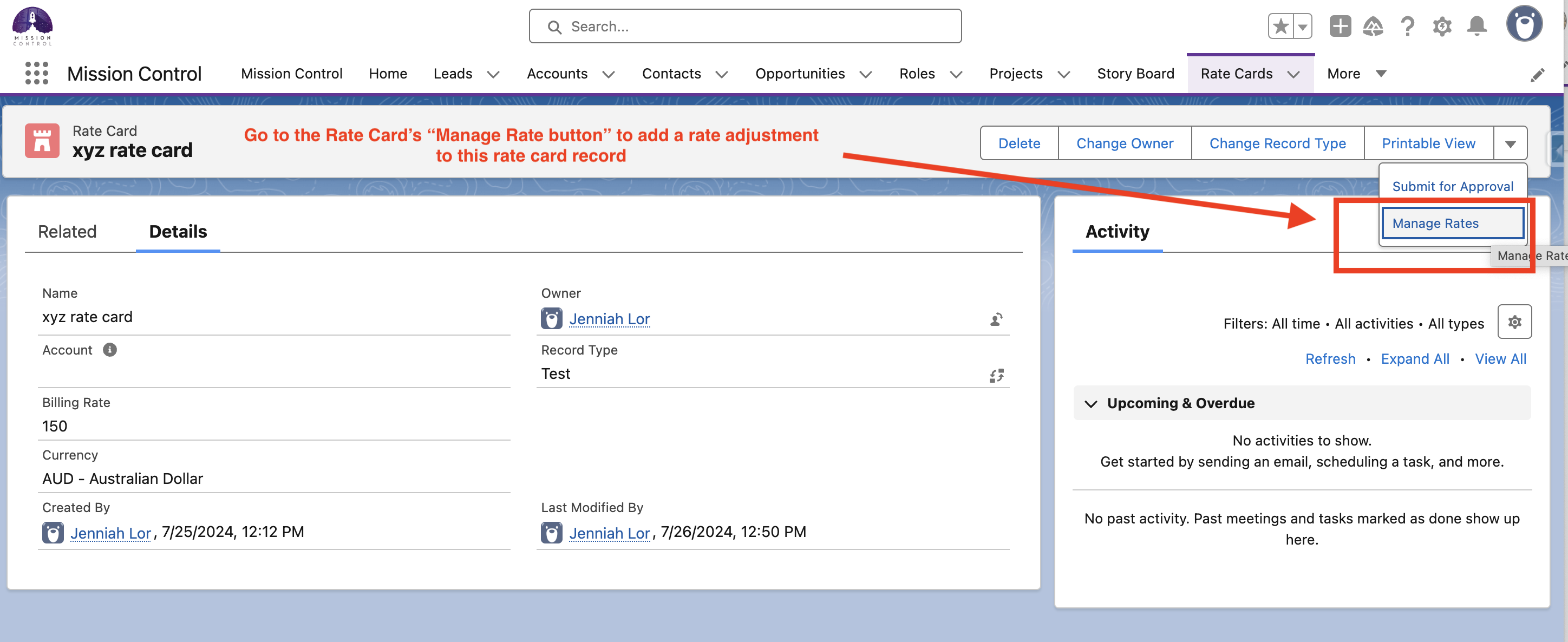Click the Mission Control rocket logo
This screenshot has width=1568, height=642.
pos(33,27)
